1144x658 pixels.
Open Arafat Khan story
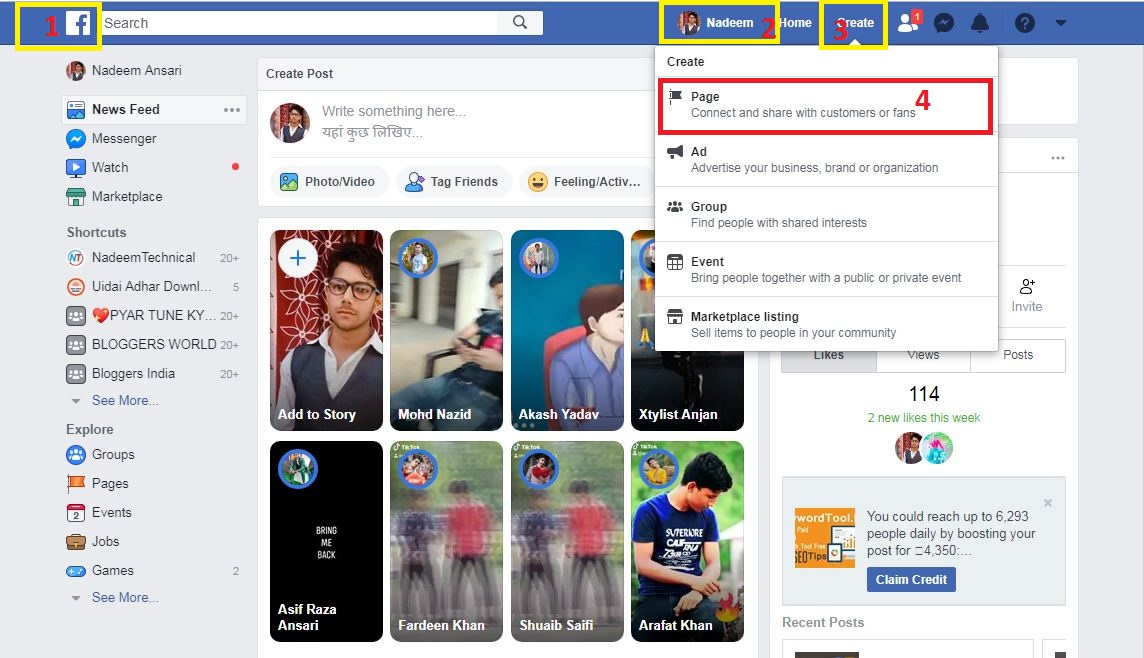[x=687, y=541]
